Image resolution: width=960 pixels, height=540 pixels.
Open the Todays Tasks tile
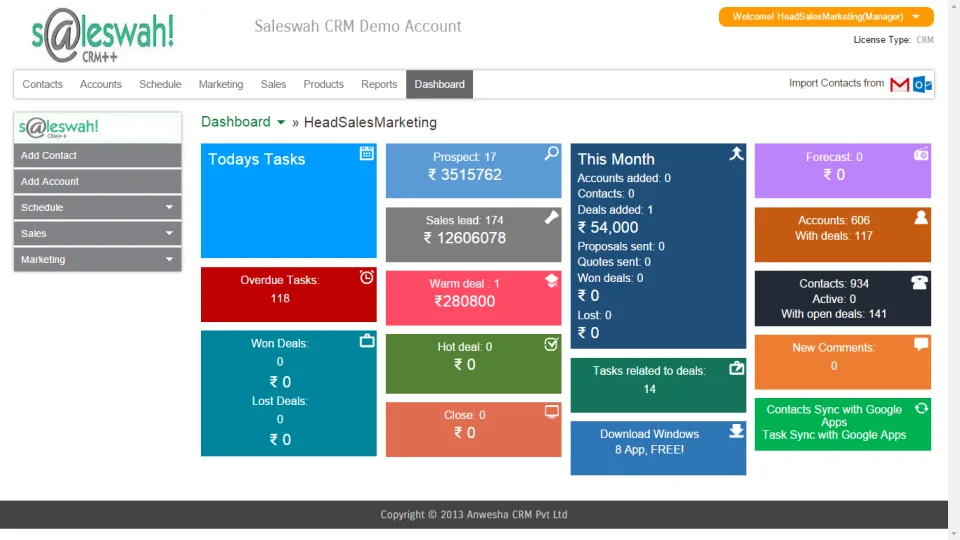click(x=288, y=201)
